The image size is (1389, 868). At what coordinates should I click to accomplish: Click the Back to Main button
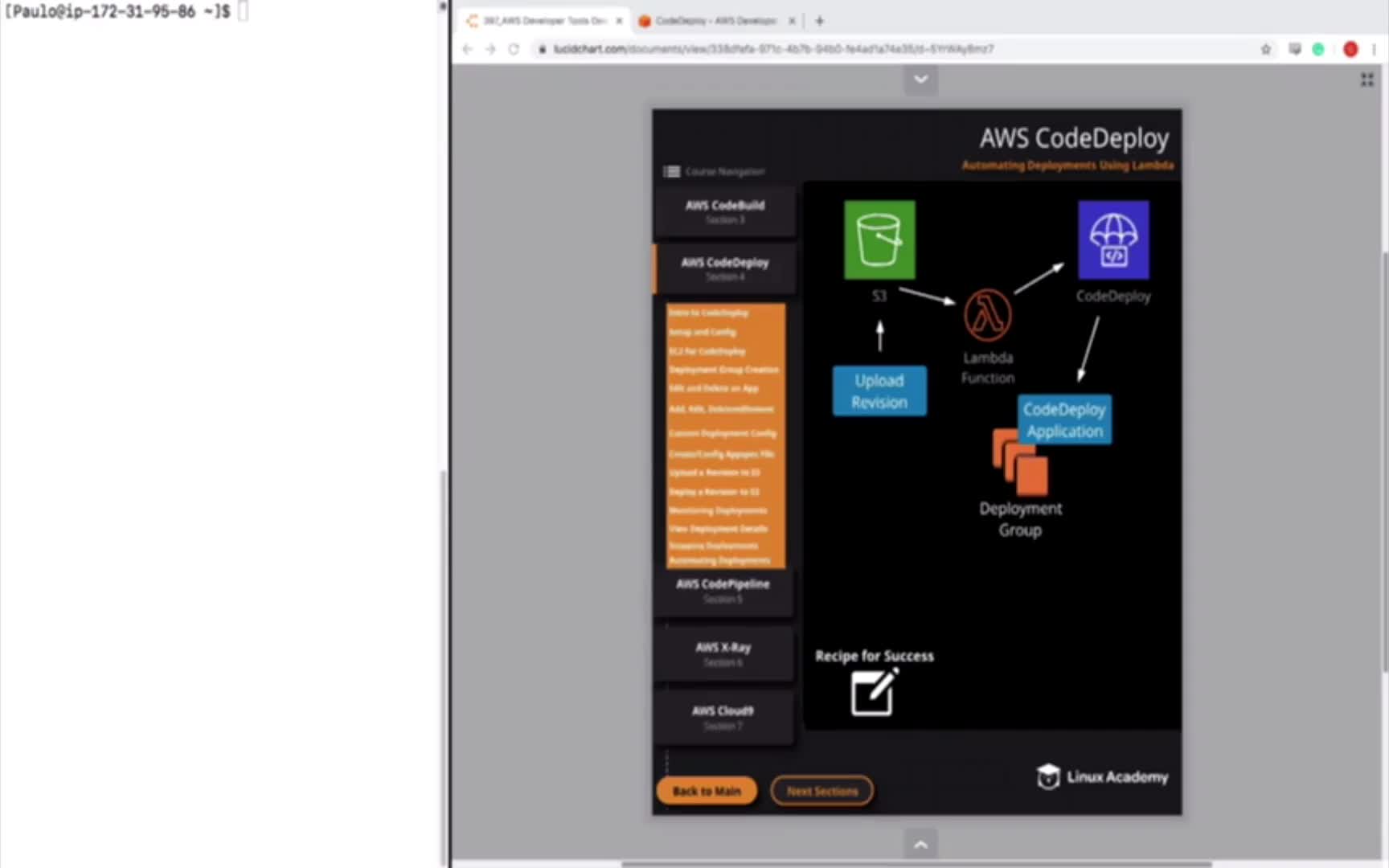707,791
